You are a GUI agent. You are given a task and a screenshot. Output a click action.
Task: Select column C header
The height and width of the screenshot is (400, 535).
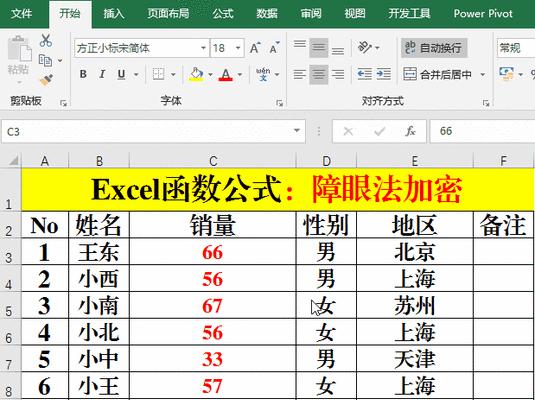[x=213, y=161]
